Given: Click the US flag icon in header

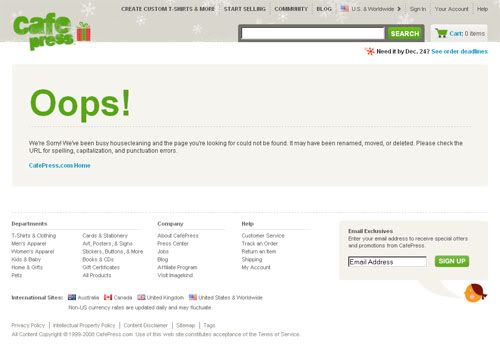Looking at the screenshot, I should pyautogui.click(x=345, y=9).
